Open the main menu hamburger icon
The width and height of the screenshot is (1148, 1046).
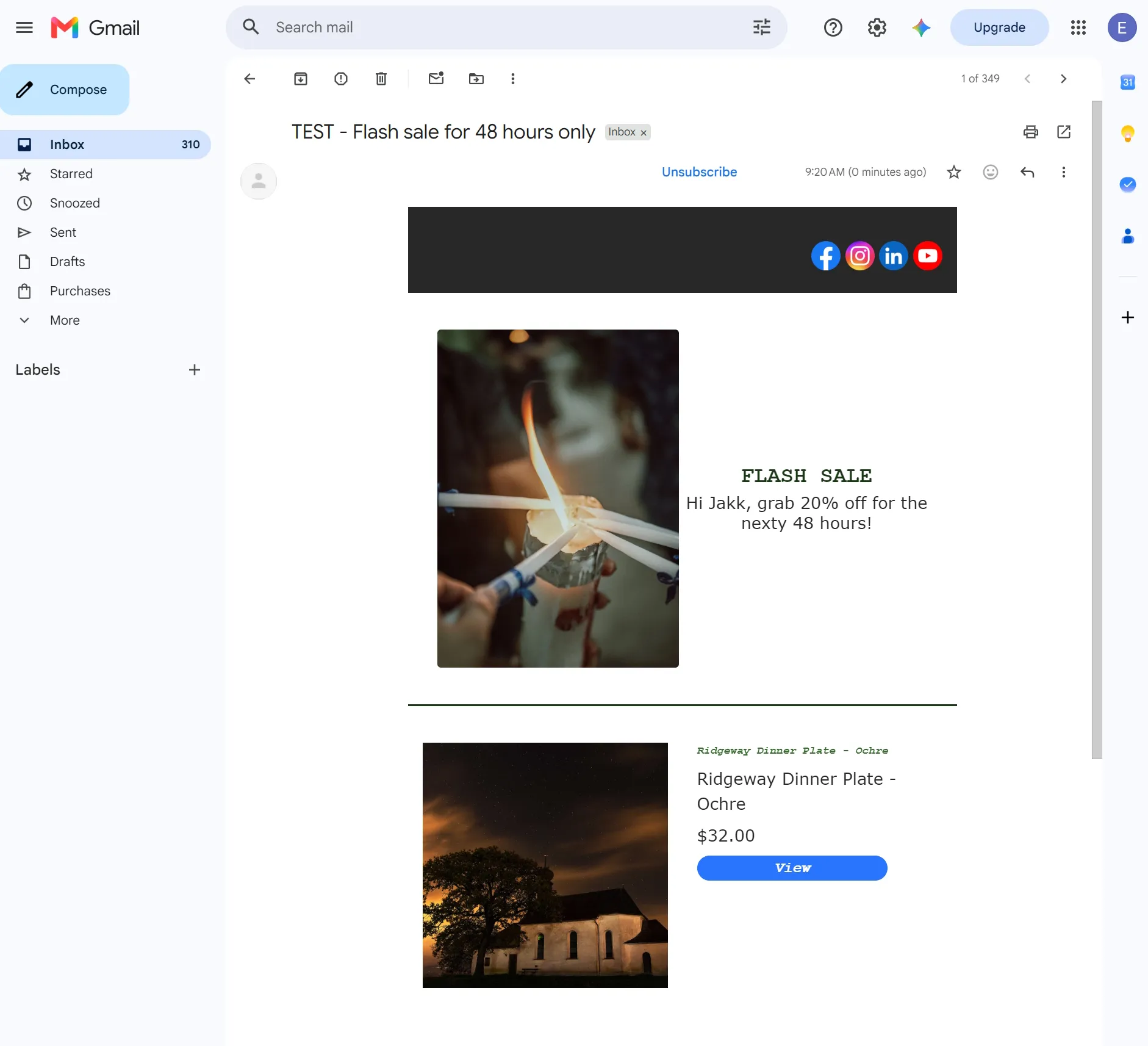24,27
